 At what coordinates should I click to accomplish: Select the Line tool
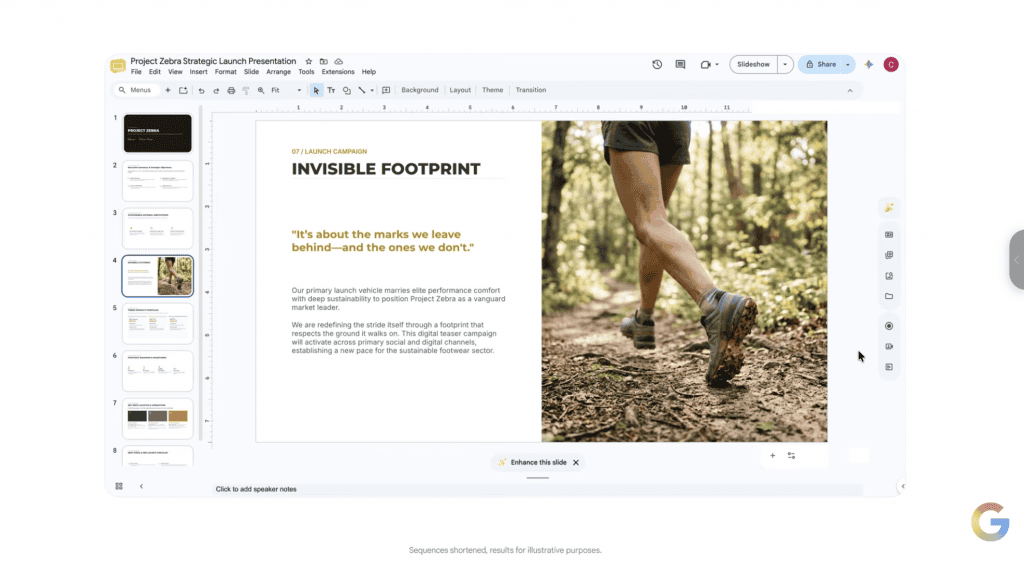pos(362,90)
